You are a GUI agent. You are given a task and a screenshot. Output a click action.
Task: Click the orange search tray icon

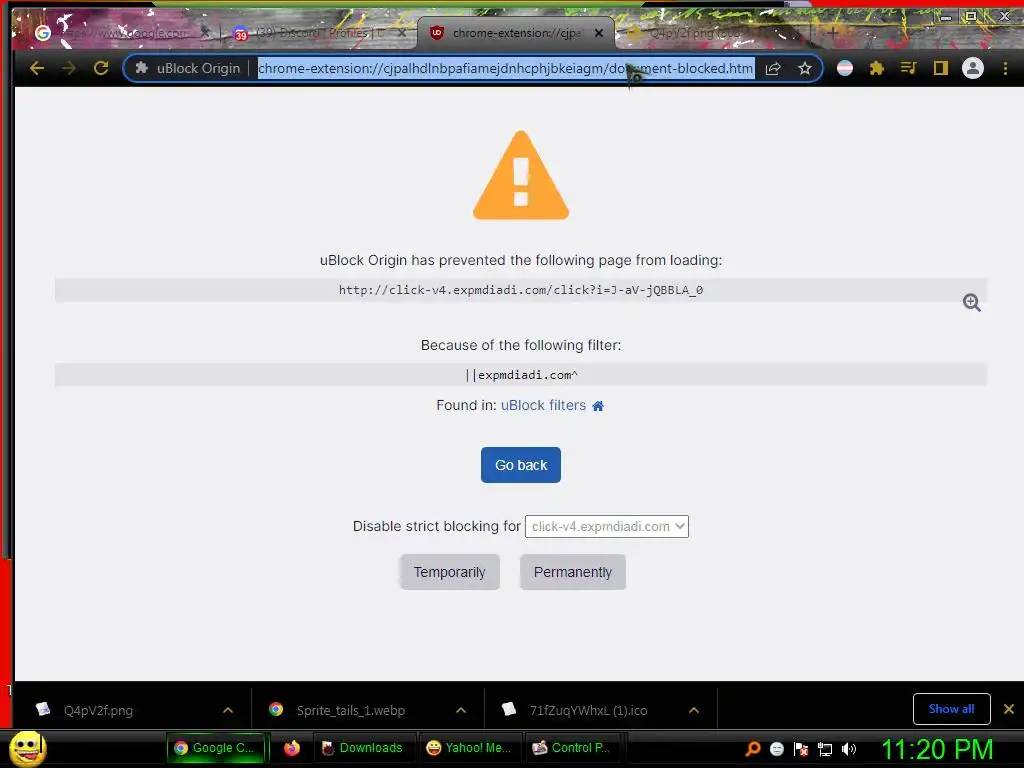(x=753, y=749)
